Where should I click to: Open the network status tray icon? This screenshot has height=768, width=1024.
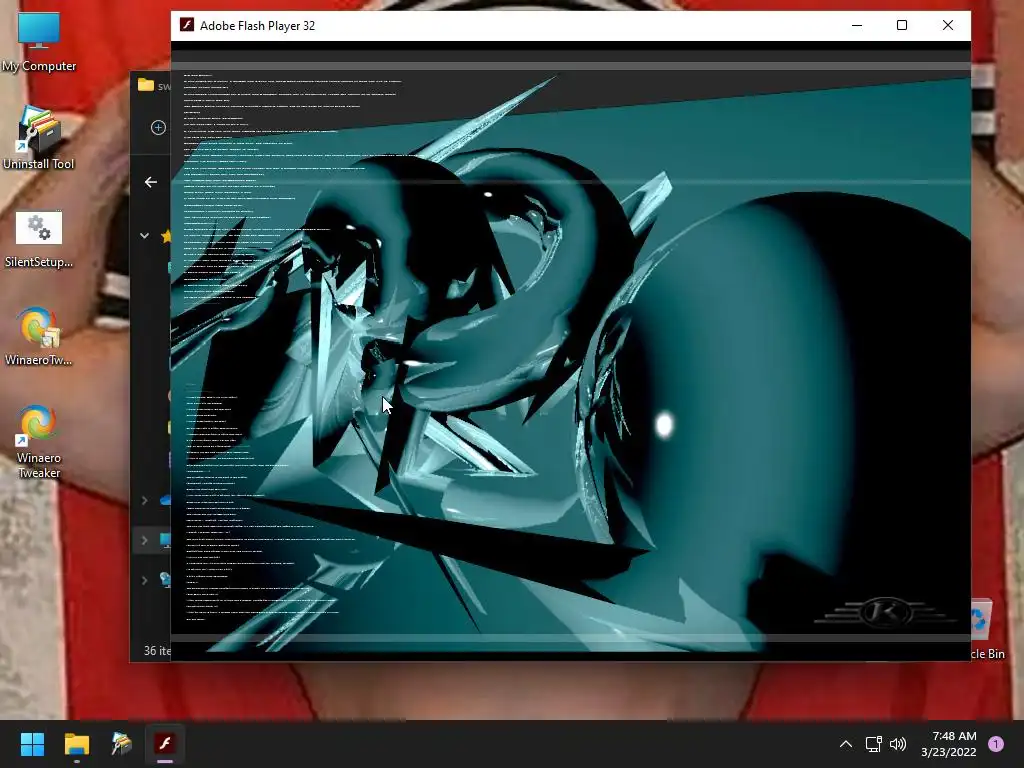click(873, 744)
